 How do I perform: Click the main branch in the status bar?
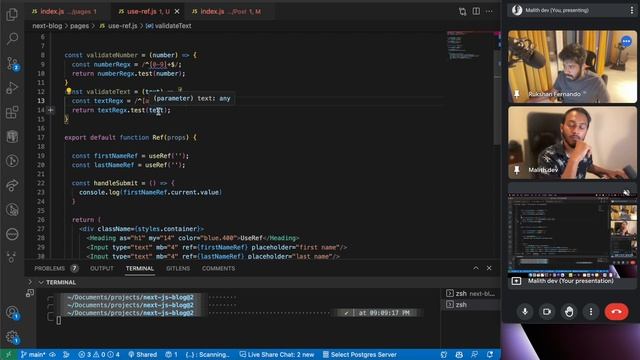tap(33, 354)
